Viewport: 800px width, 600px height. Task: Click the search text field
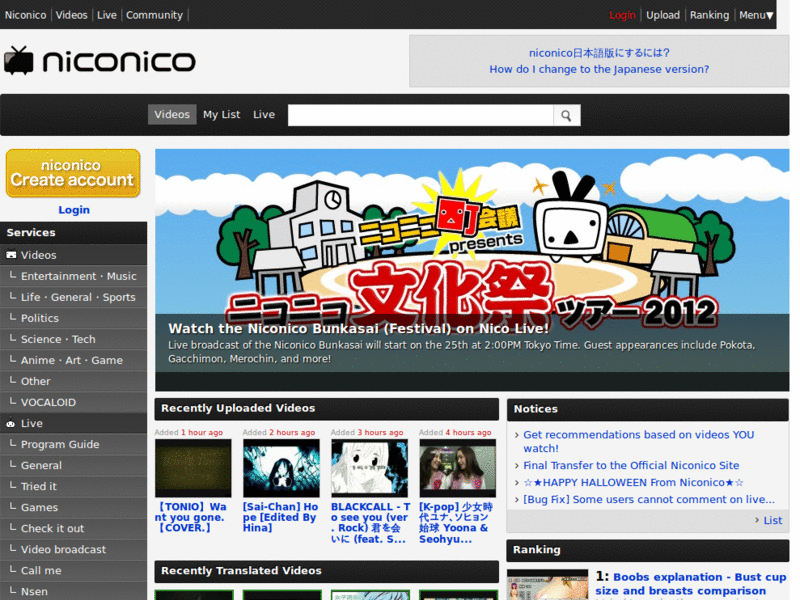tap(420, 115)
